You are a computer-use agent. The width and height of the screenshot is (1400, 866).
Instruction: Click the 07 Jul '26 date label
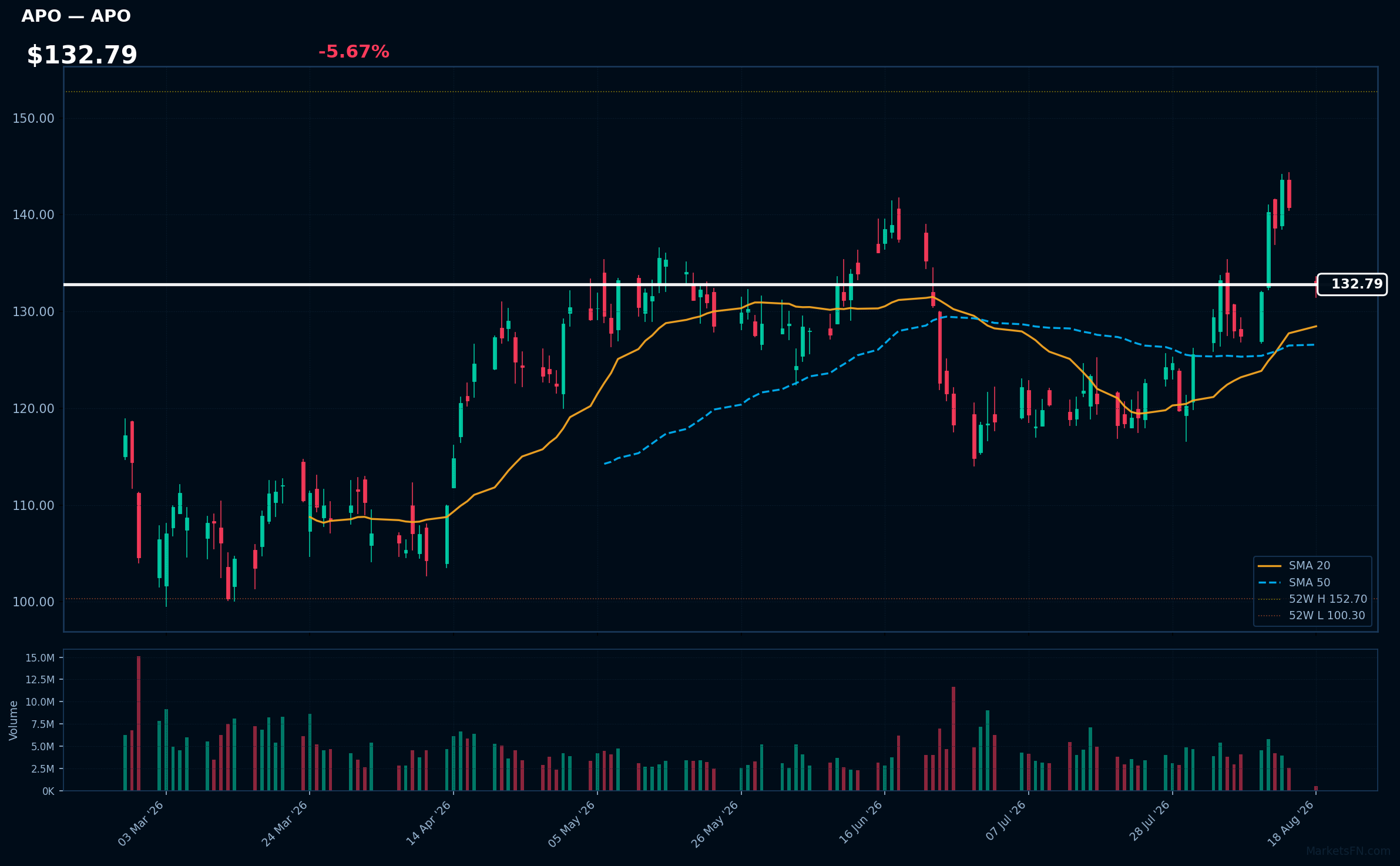[x=1005, y=822]
